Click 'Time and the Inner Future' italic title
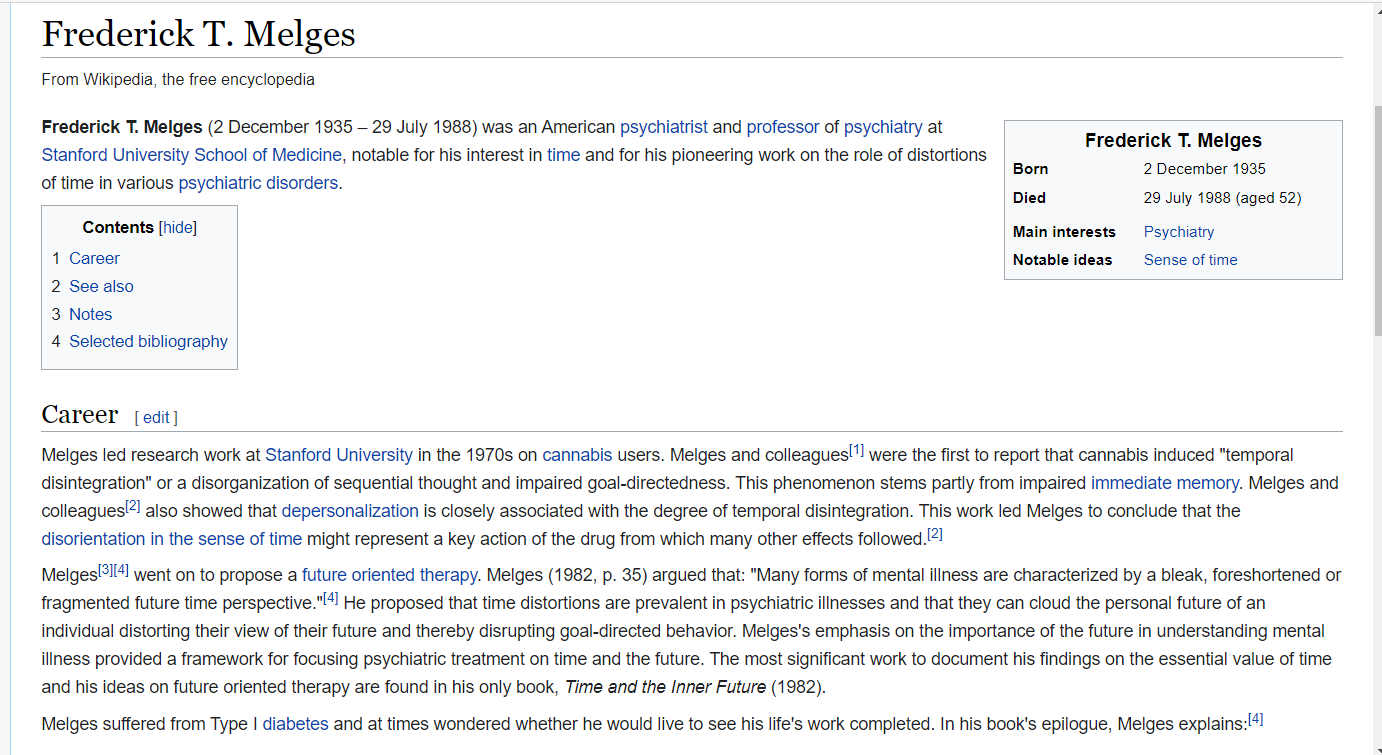The width and height of the screenshot is (1382, 755). (665, 687)
